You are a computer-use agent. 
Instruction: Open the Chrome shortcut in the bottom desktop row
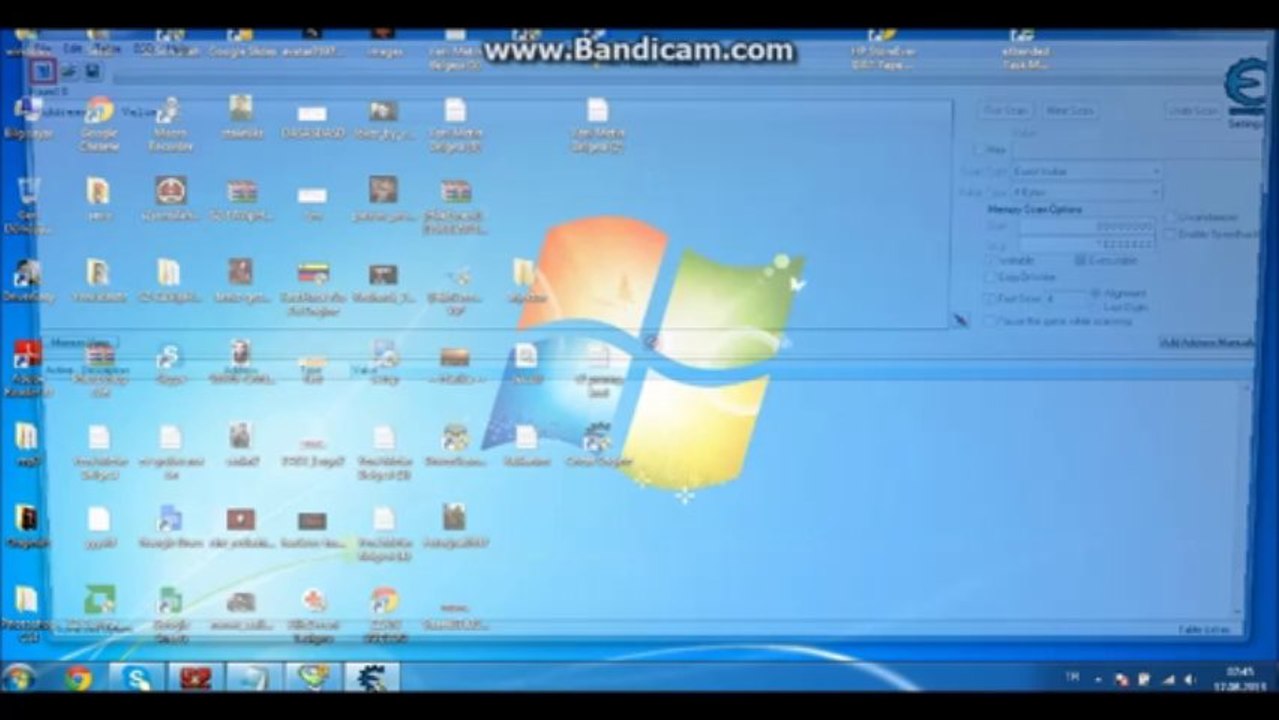coord(385,614)
